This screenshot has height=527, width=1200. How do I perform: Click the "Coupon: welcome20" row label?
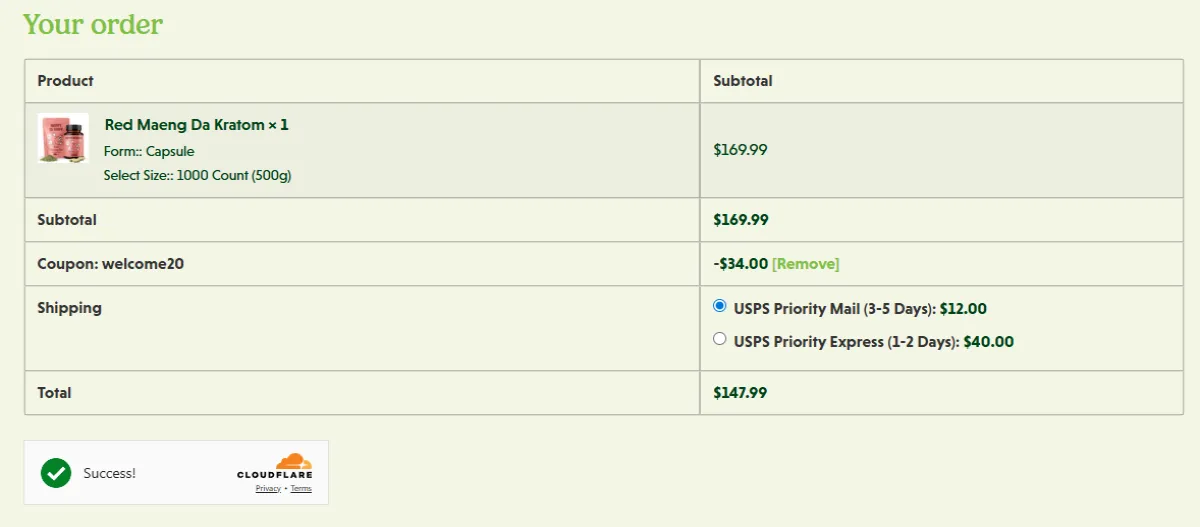click(111, 264)
